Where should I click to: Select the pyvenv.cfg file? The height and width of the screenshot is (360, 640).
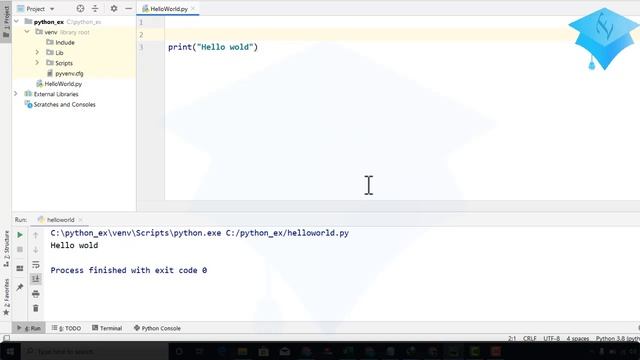tap(65, 73)
